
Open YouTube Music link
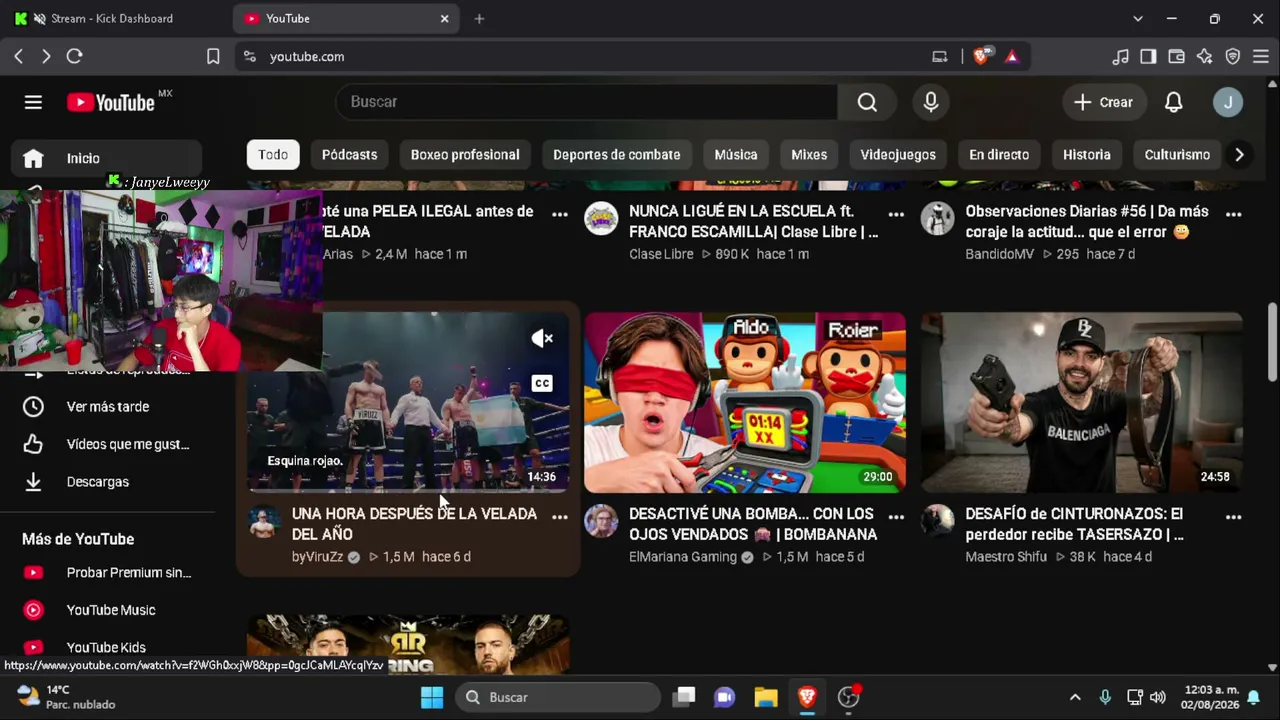click(106, 610)
